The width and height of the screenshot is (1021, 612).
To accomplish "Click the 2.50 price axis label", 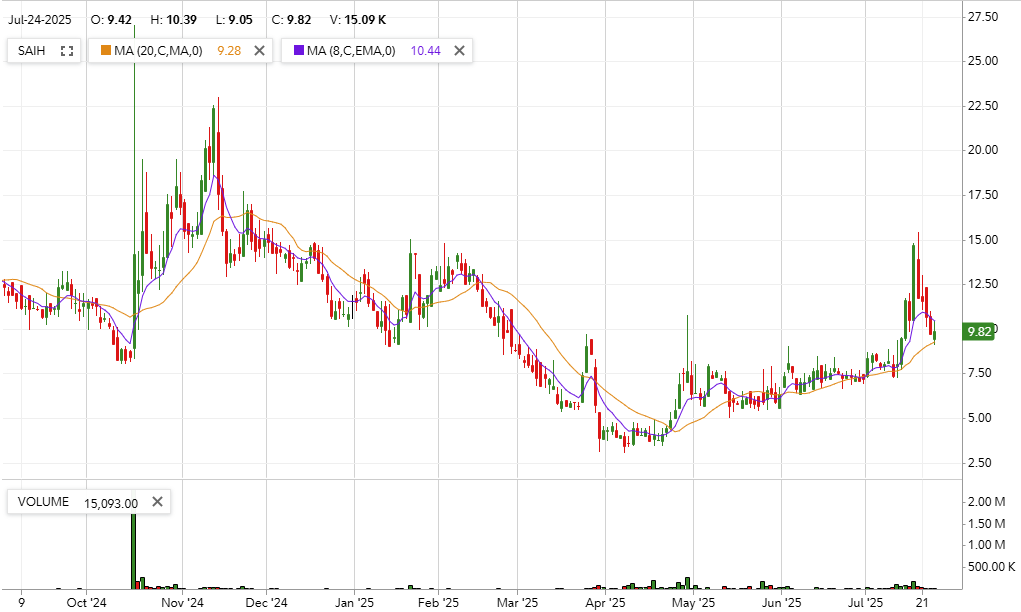I will [979, 463].
